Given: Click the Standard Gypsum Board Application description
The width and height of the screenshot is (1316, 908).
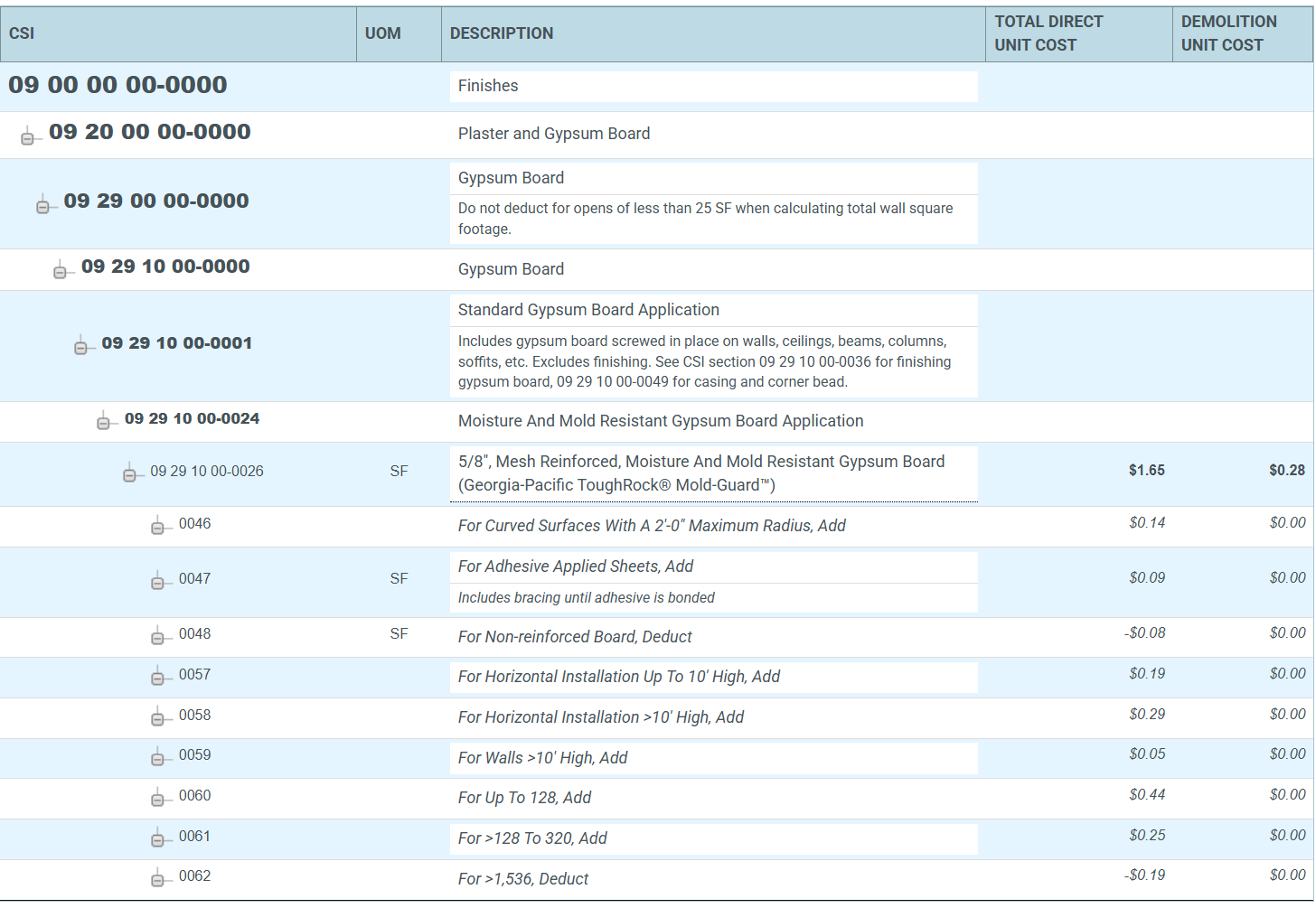Looking at the screenshot, I should click(588, 310).
